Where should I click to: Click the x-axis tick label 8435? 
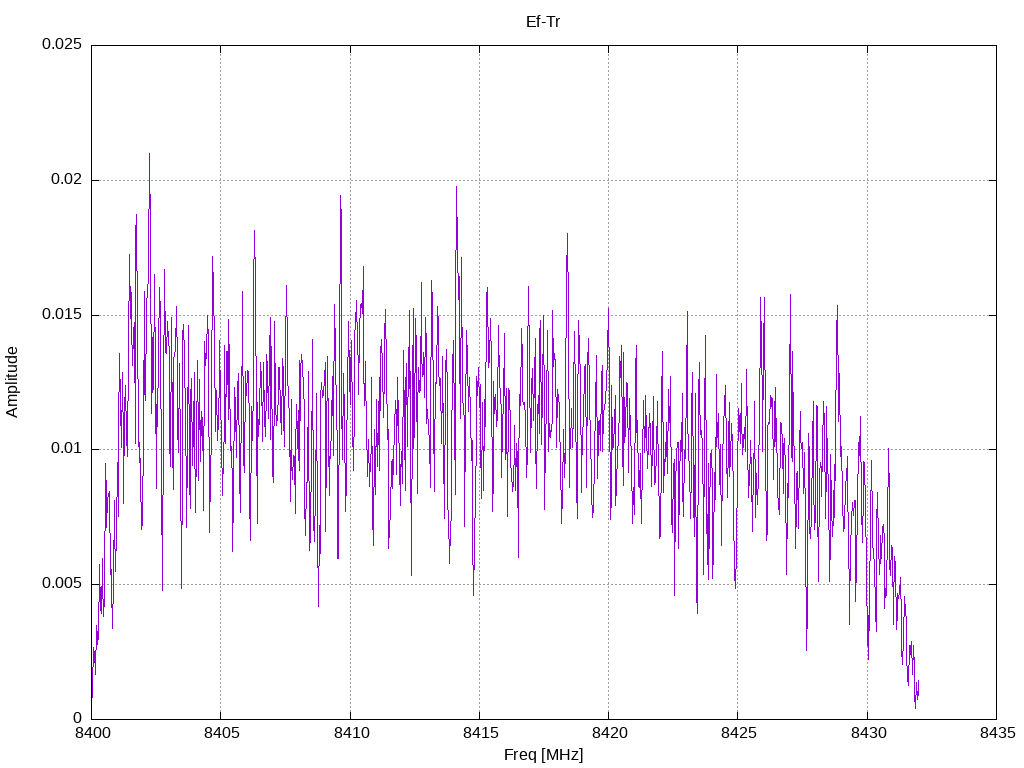pos(997,733)
